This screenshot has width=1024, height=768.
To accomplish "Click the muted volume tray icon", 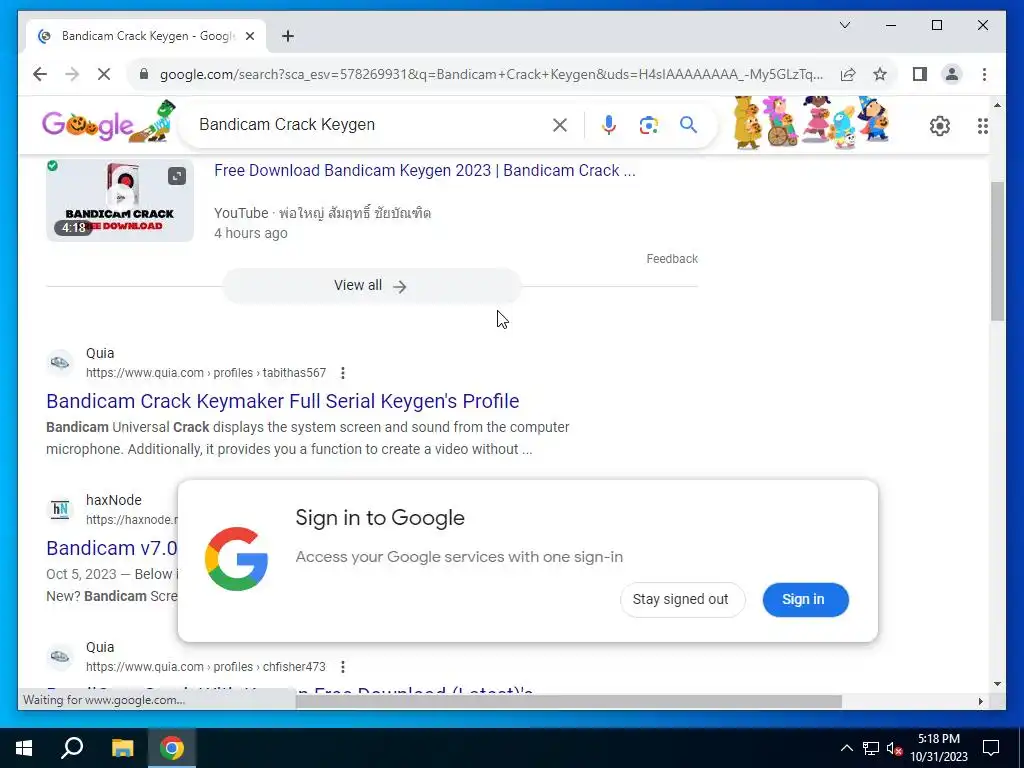I will [894, 748].
